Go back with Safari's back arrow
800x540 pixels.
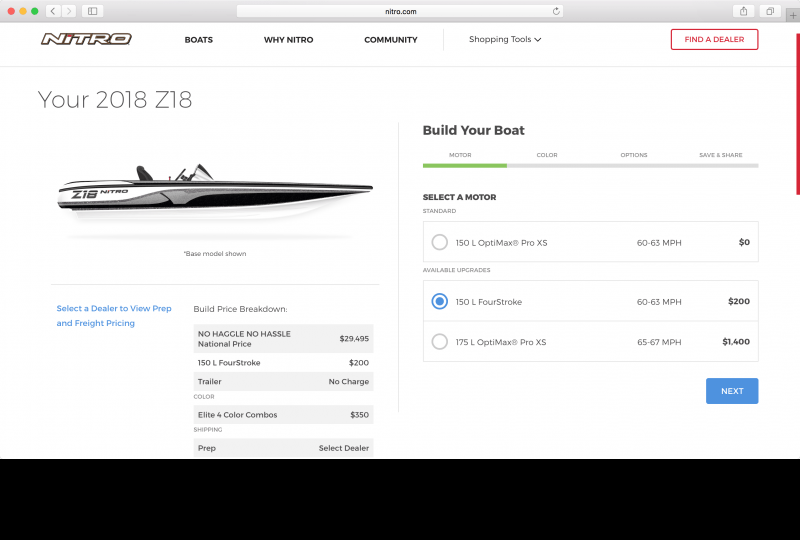click(53, 11)
